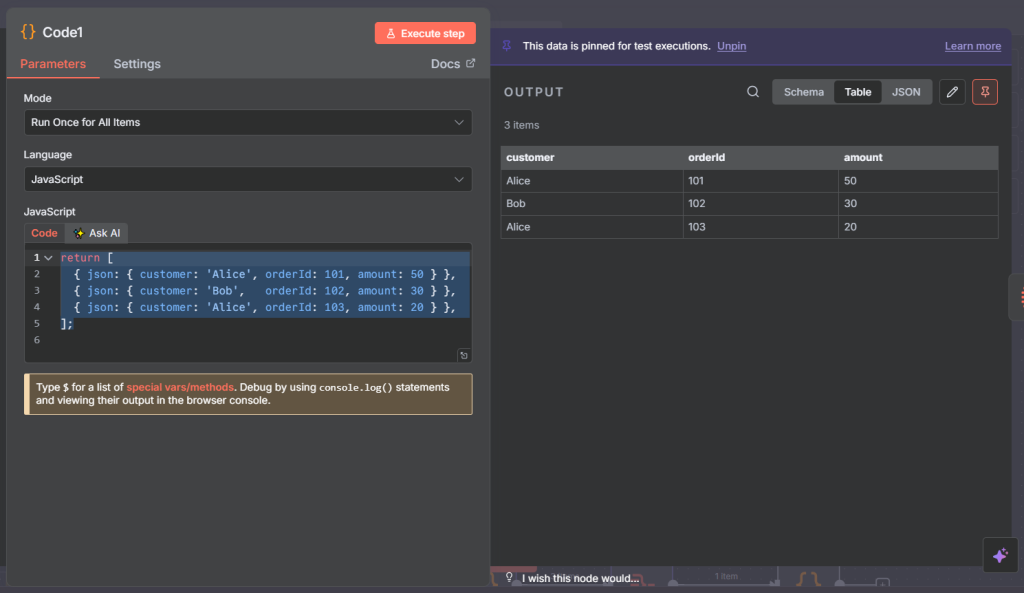Click the expand icon in the code editor corner
This screenshot has width=1024, height=593.
pyautogui.click(x=464, y=355)
